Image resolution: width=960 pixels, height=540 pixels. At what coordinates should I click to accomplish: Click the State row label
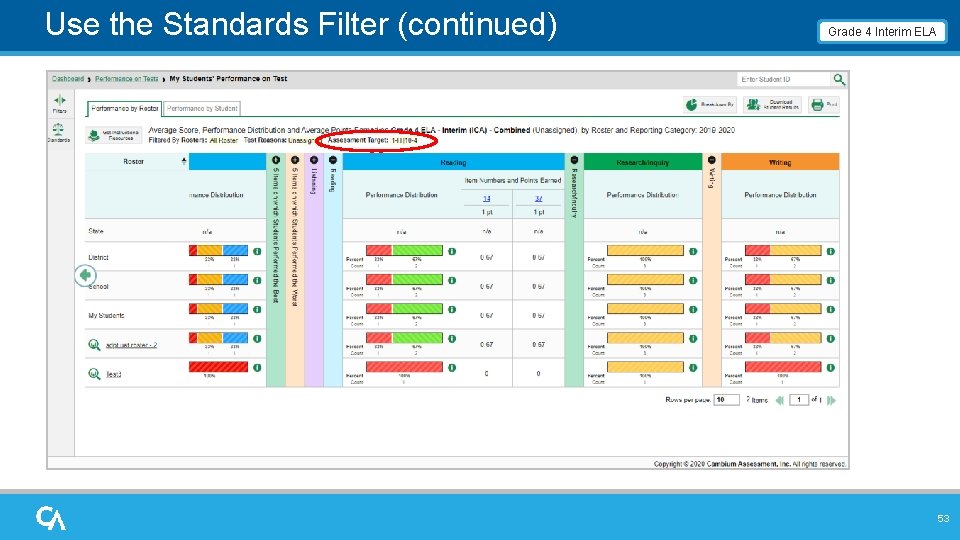tap(96, 231)
